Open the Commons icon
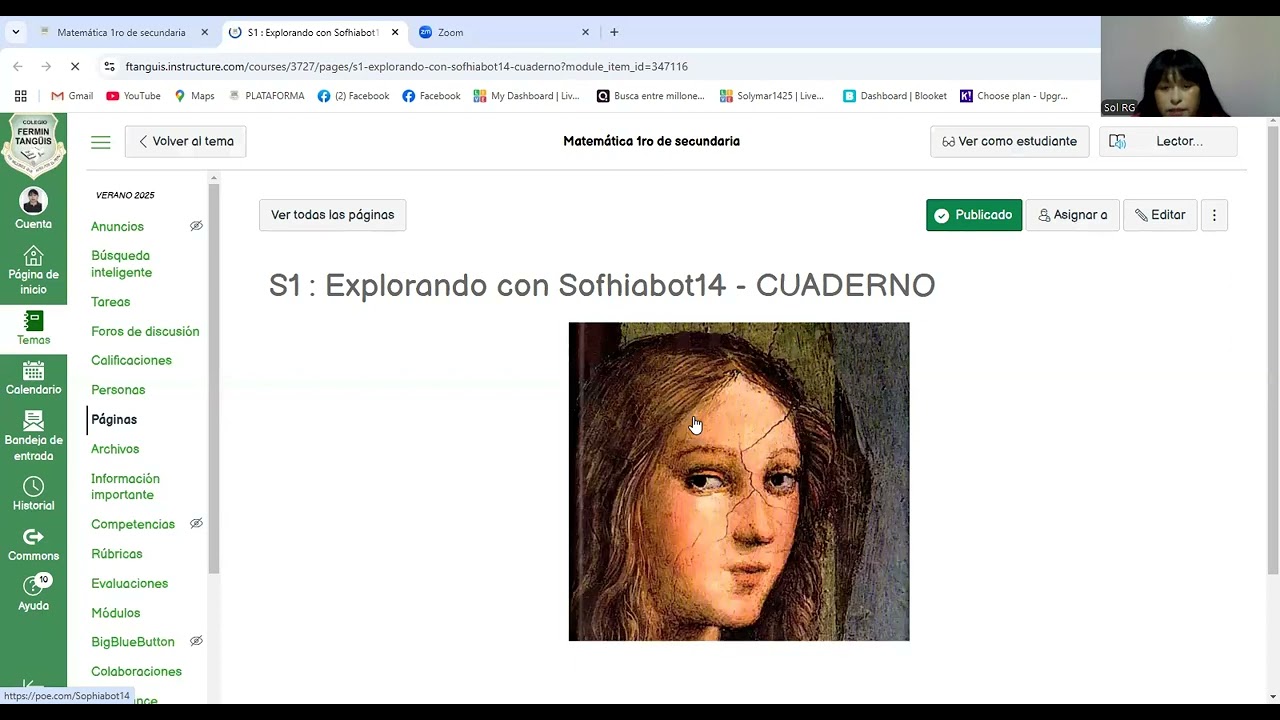 pos(33,537)
